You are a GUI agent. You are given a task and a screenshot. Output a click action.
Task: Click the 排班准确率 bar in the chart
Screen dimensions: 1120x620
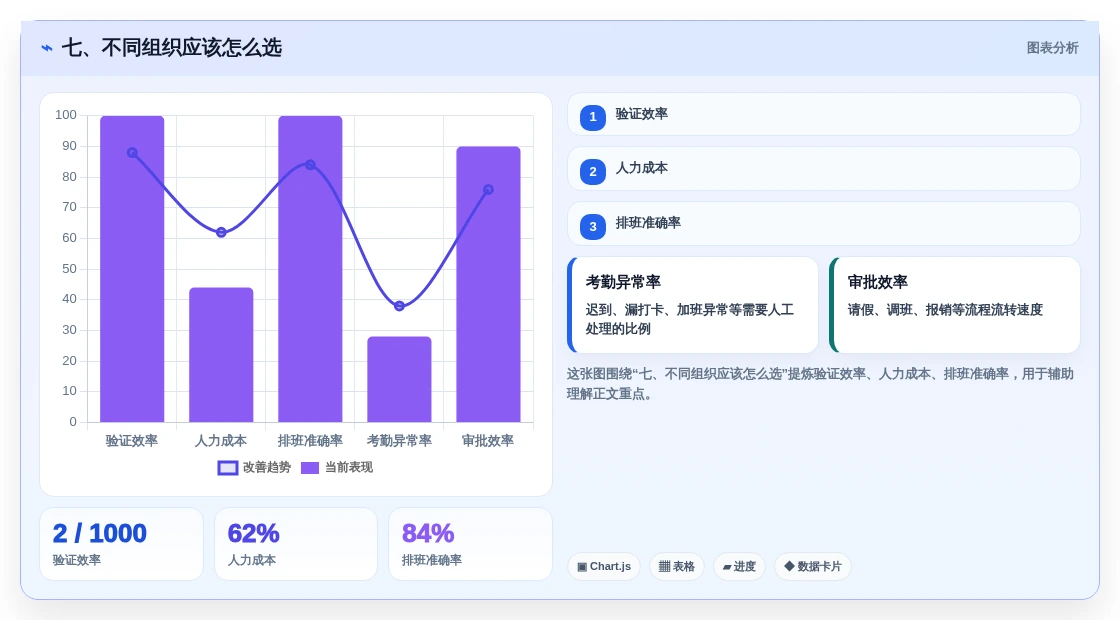click(x=310, y=269)
